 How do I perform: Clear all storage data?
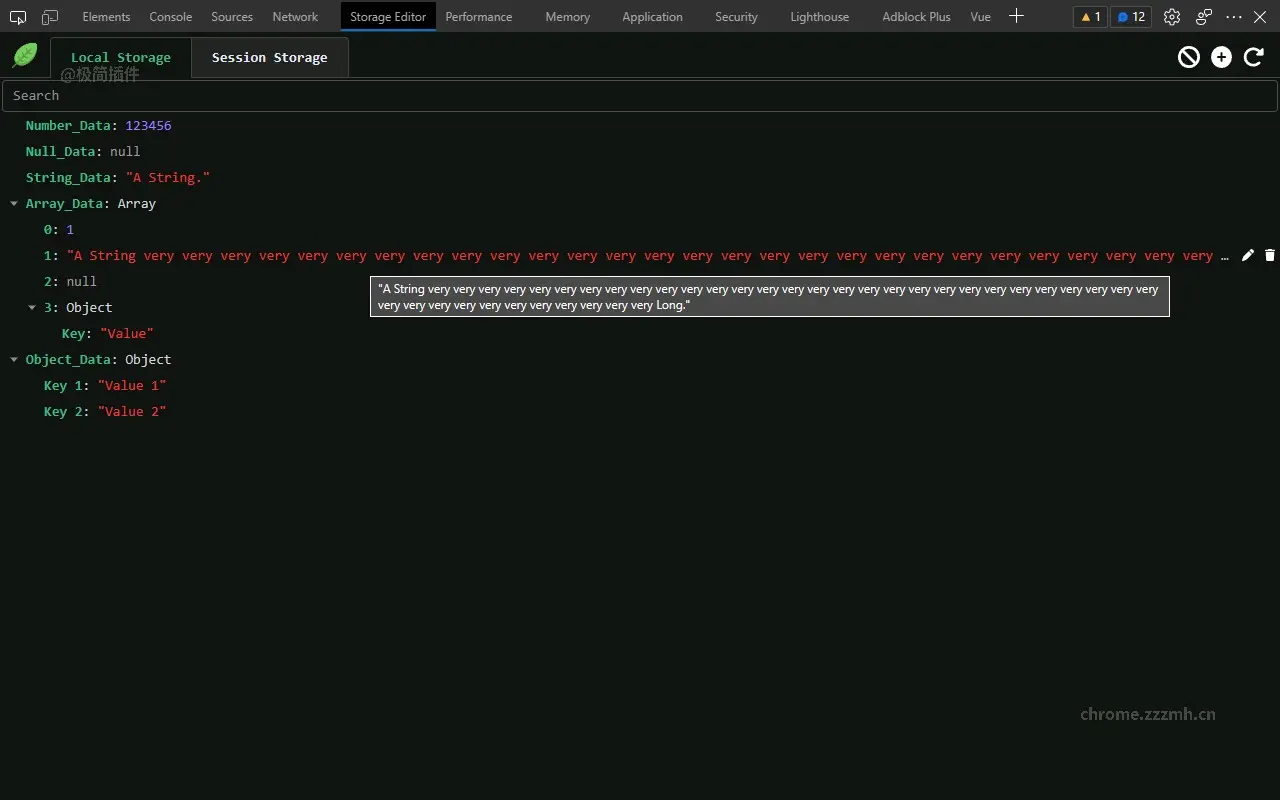(x=1188, y=57)
